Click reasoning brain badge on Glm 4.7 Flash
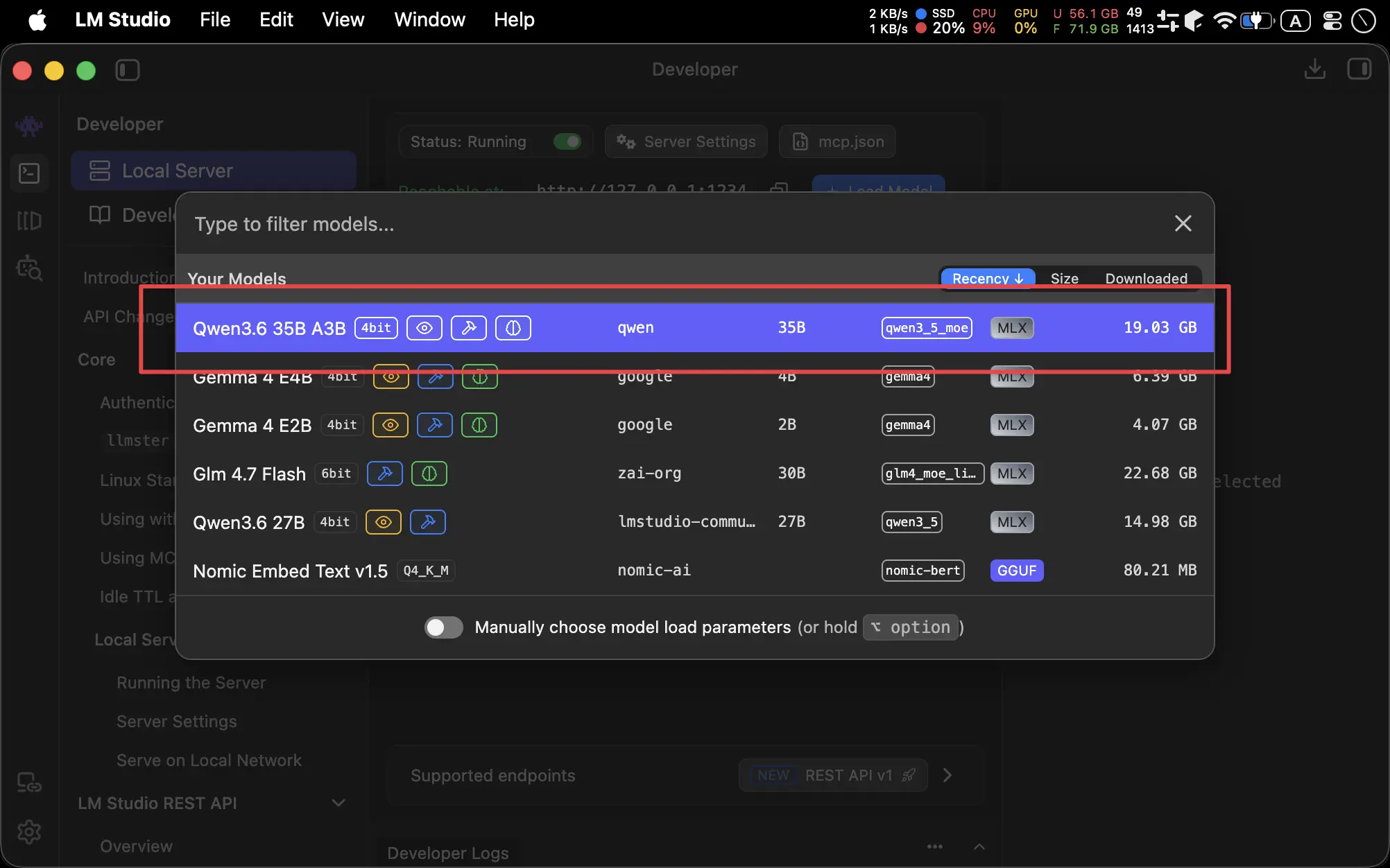 [x=429, y=474]
